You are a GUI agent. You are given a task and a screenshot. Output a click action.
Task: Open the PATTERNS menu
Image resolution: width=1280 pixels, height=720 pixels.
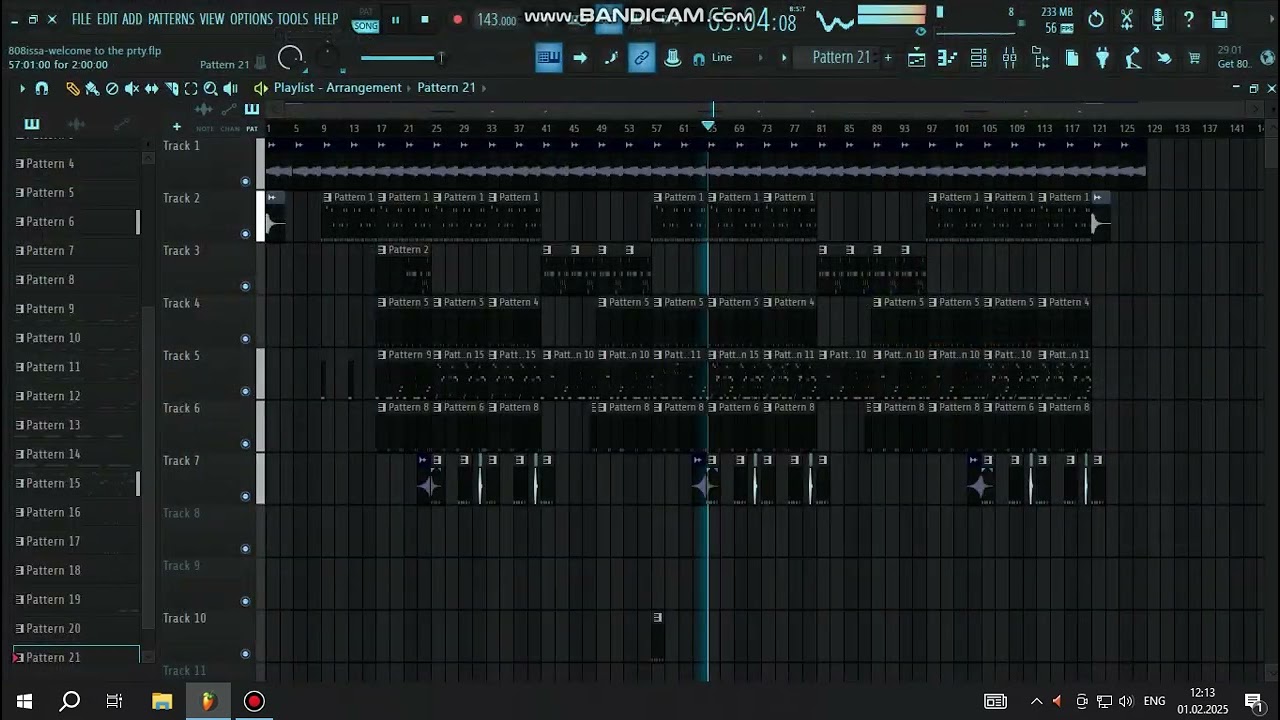171,19
